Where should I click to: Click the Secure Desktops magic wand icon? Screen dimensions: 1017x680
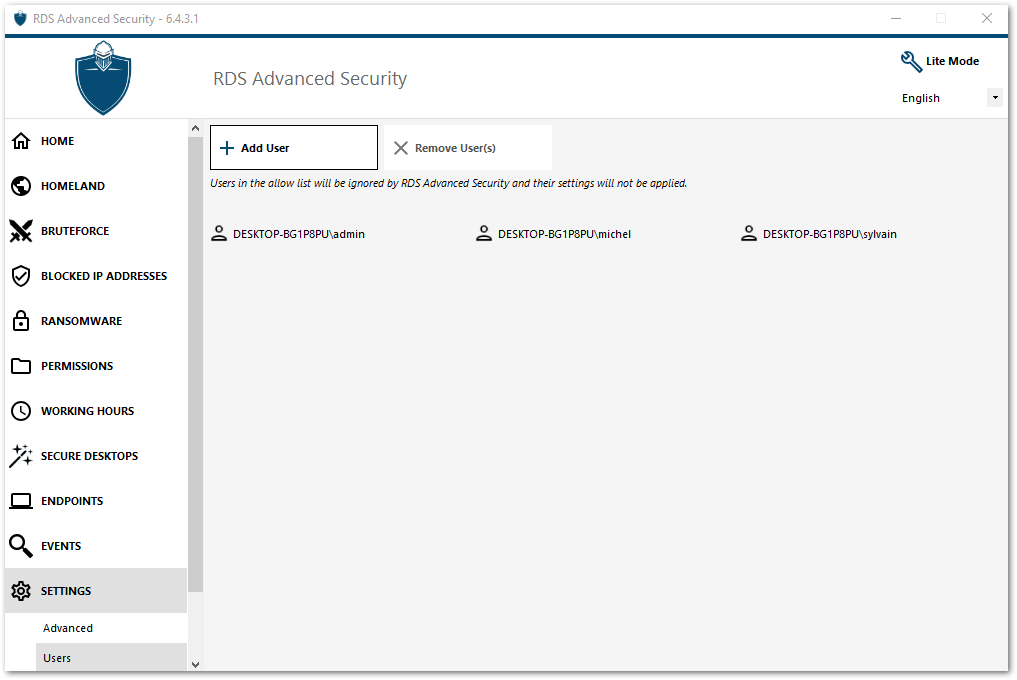click(21, 455)
